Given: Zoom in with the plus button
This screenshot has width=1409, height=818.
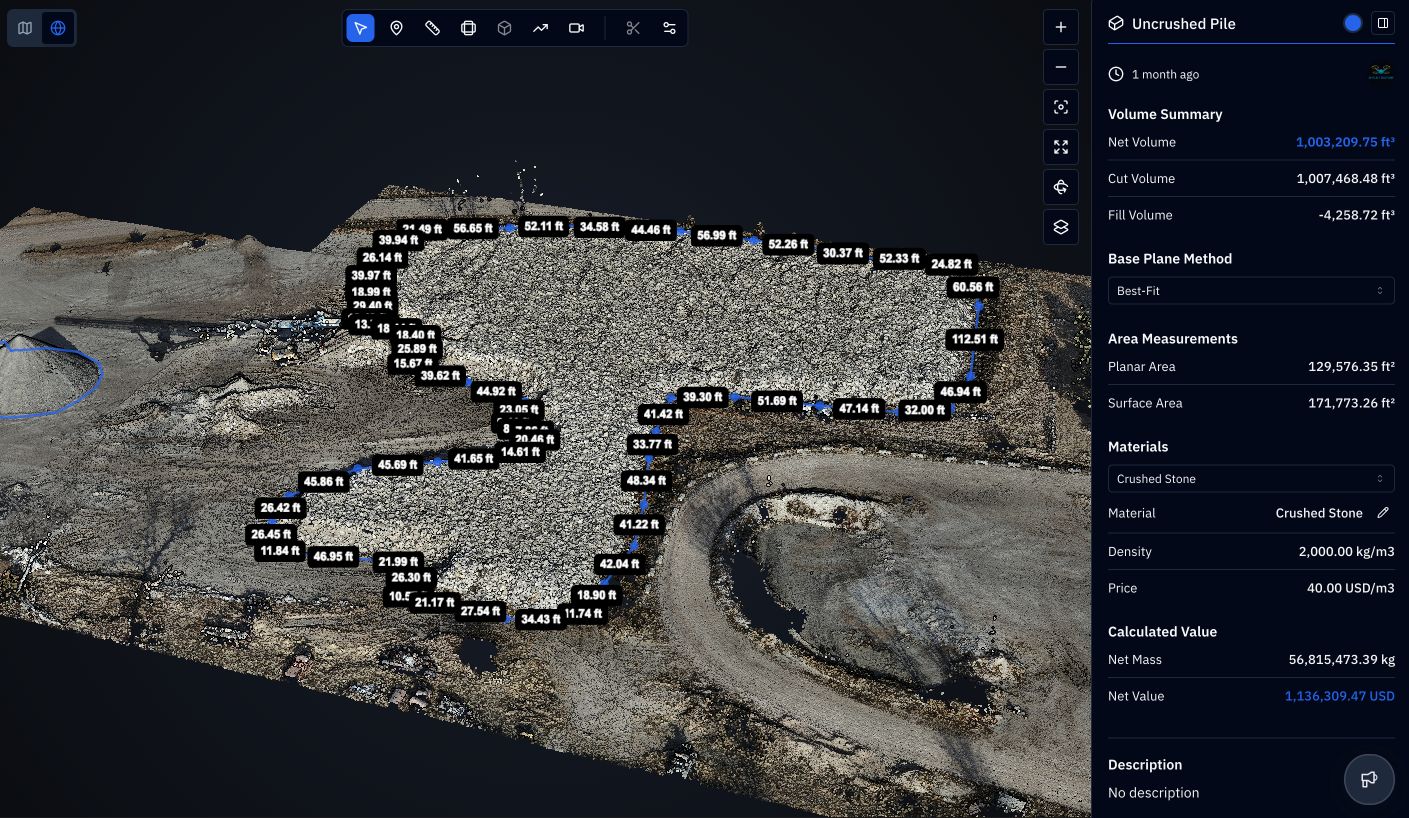Looking at the screenshot, I should coord(1061,27).
